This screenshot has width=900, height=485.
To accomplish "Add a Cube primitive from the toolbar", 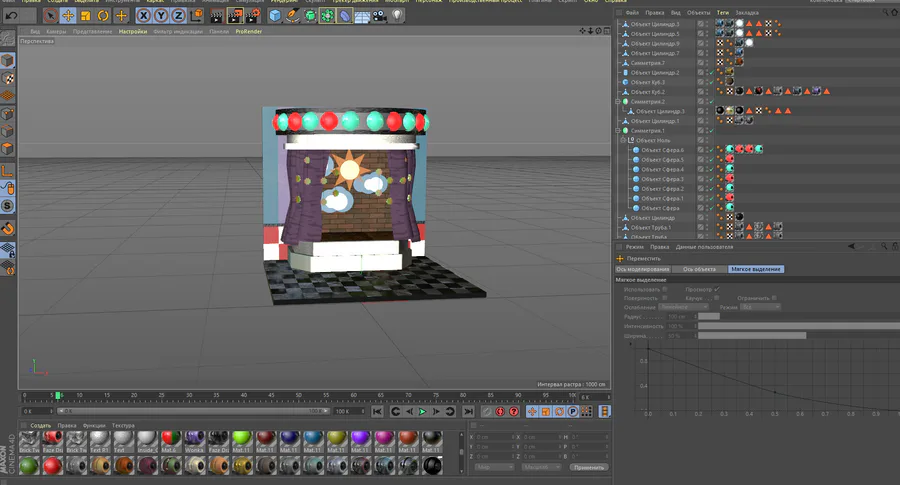I will click(275, 15).
